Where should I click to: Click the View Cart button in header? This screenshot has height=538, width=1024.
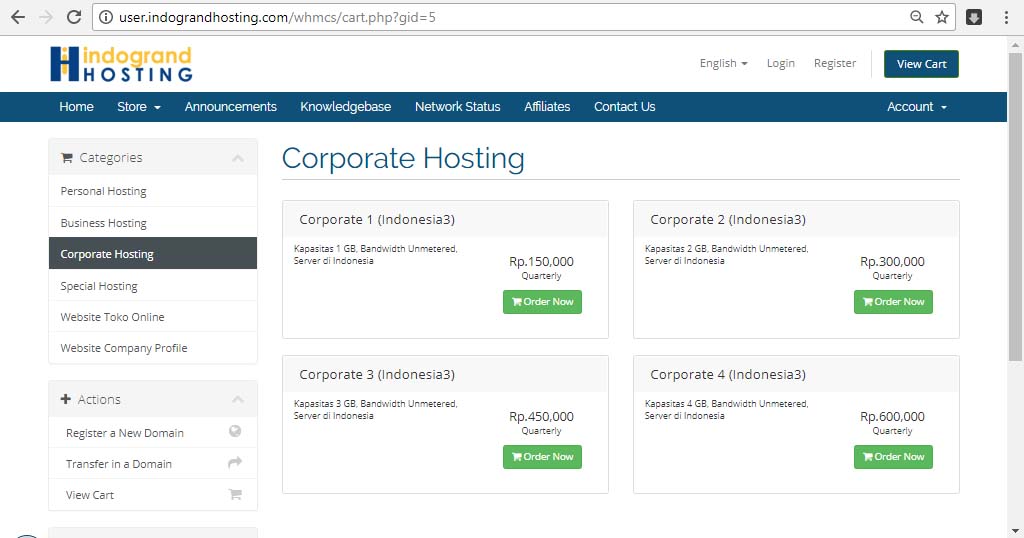click(921, 64)
